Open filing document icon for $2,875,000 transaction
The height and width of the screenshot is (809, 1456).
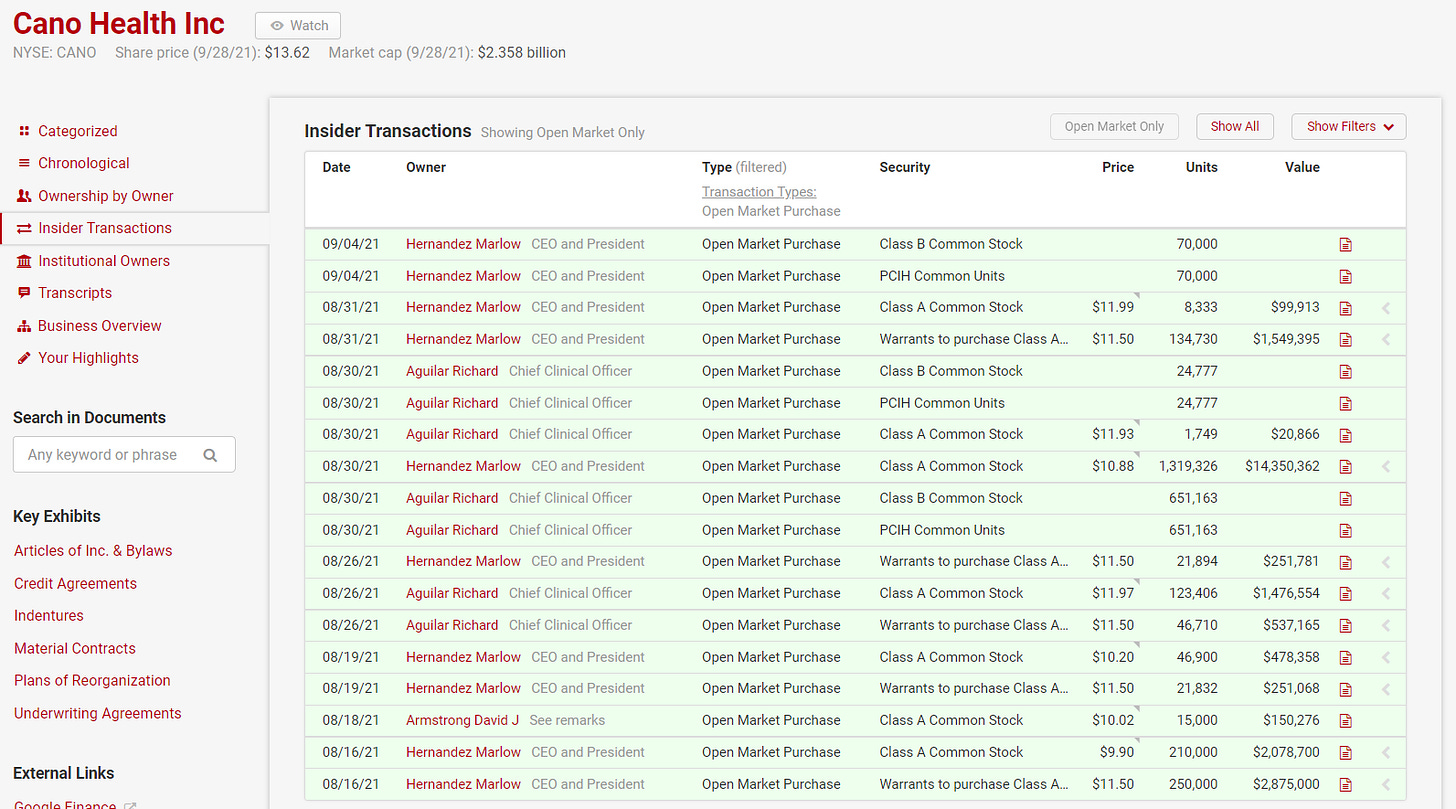point(1345,785)
